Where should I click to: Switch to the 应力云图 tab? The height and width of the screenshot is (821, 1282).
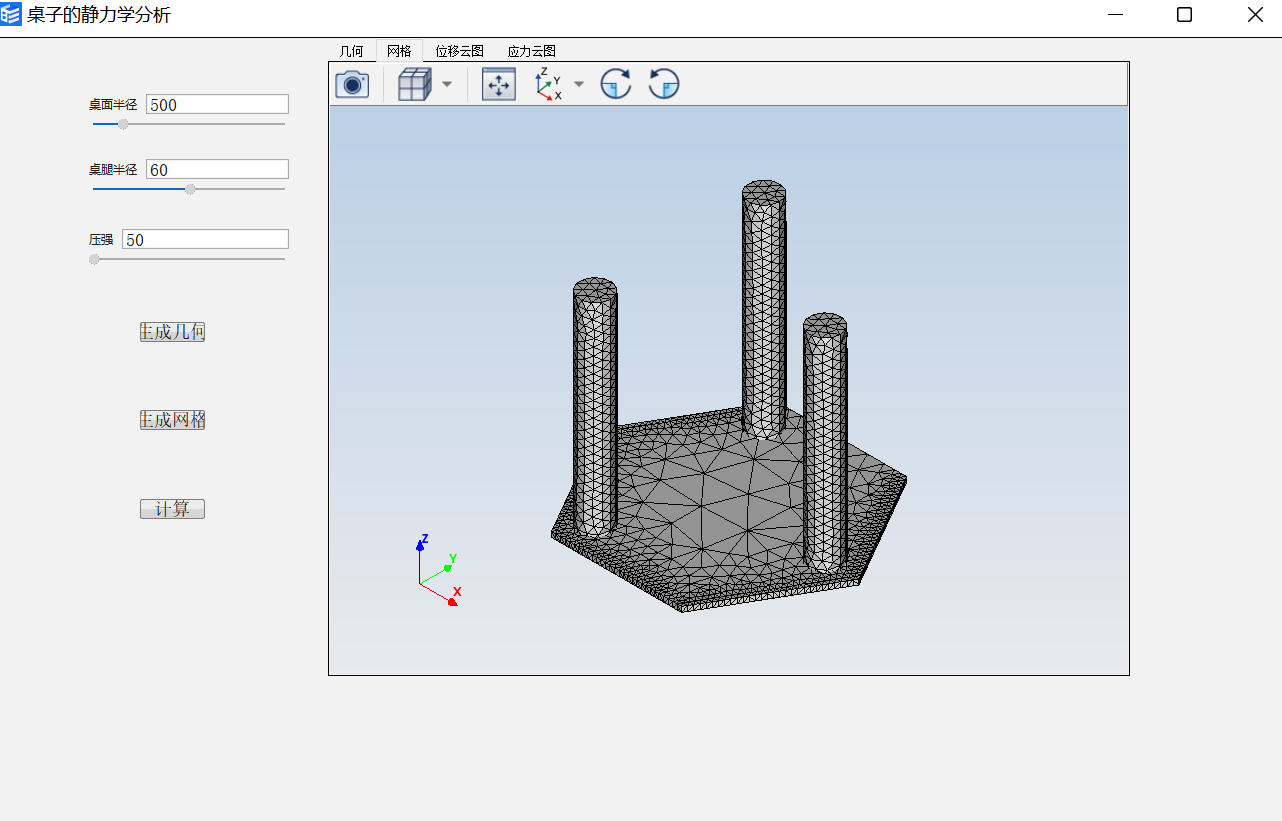tap(532, 51)
